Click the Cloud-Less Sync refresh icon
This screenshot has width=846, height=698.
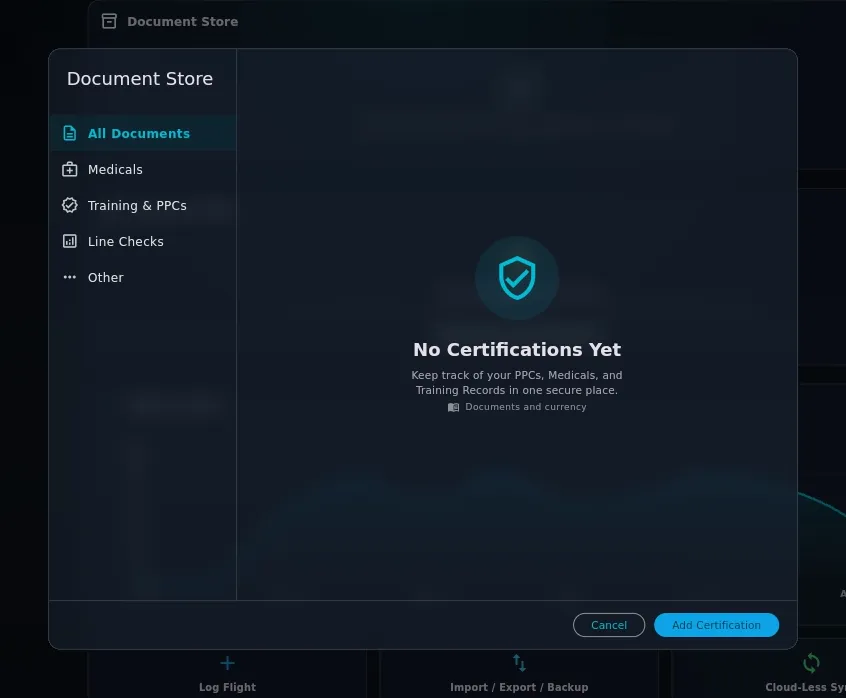coord(811,663)
